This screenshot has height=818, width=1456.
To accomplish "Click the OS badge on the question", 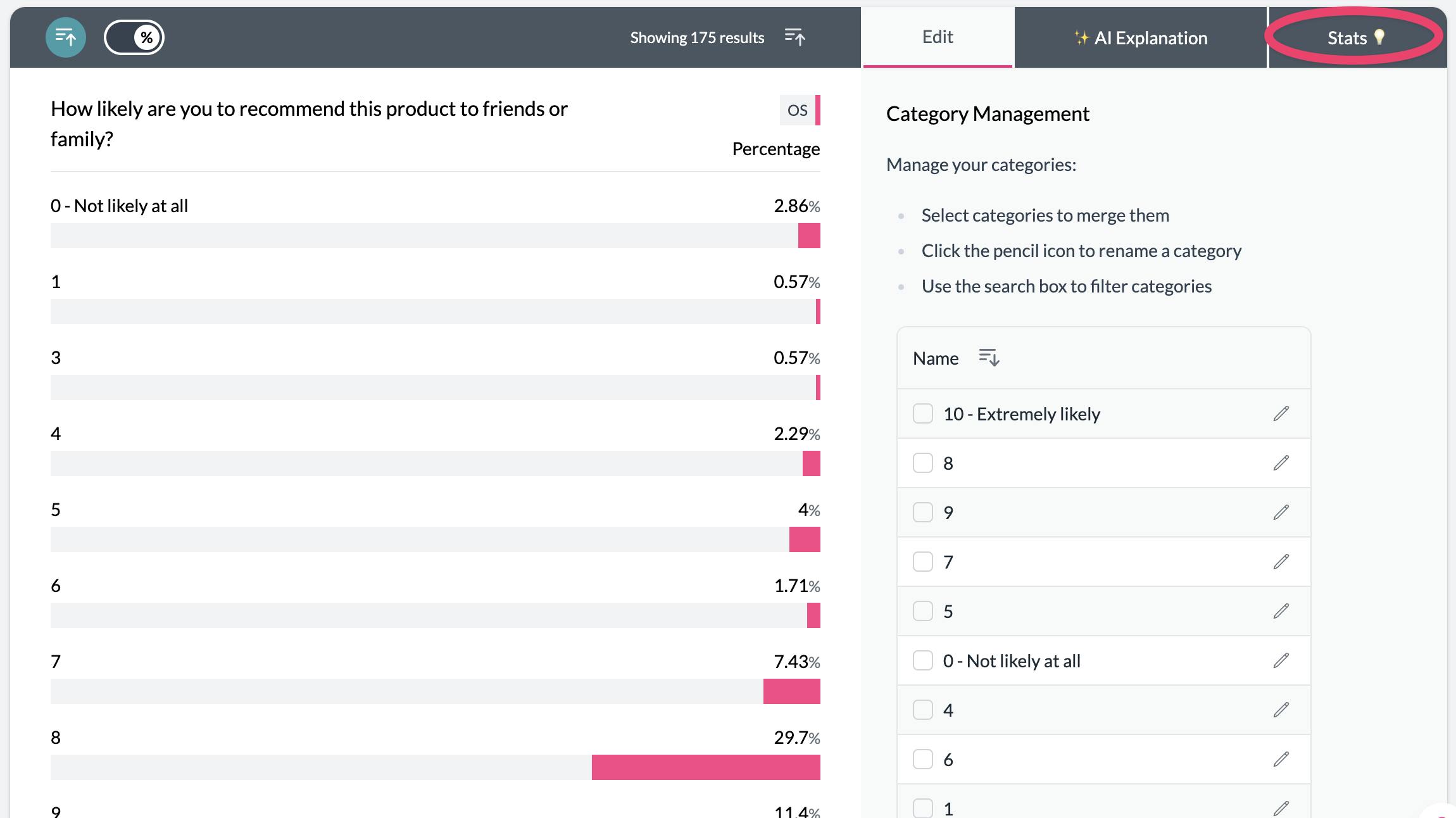I will coord(798,110).
